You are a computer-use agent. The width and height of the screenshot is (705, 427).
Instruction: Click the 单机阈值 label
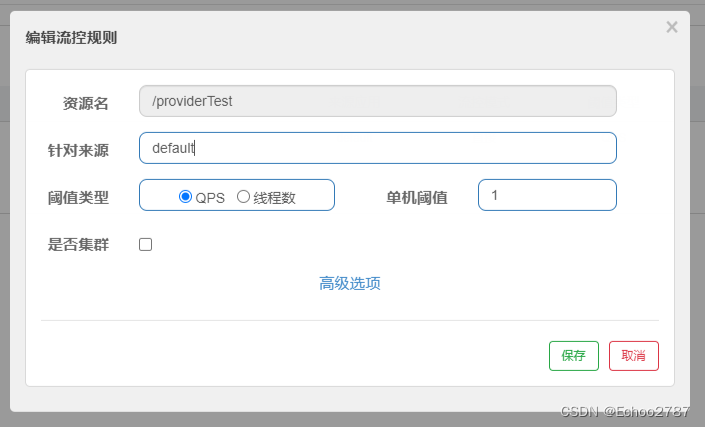pyautogui.click(x=417, y=197)
